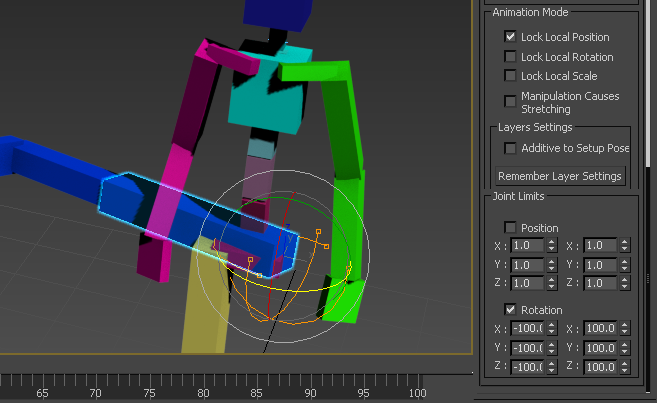
Task: Click spinner on Position X minimum
Action: pyautogui.click(x=551, y=245)
